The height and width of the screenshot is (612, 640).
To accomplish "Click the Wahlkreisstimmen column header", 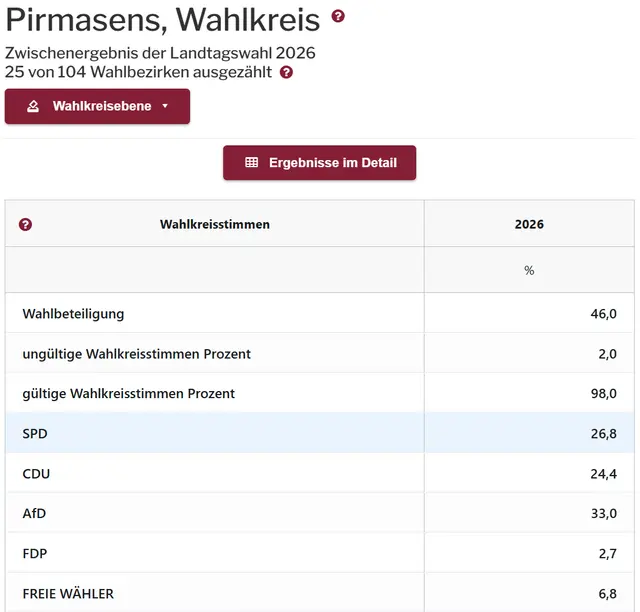I will pyautogui.click(x=215, y=224).
